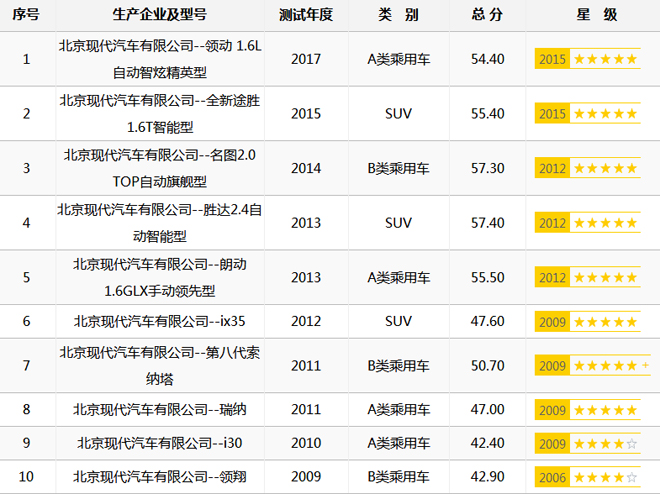Open the 第八代索纳塔 entry

coord(160,366)
